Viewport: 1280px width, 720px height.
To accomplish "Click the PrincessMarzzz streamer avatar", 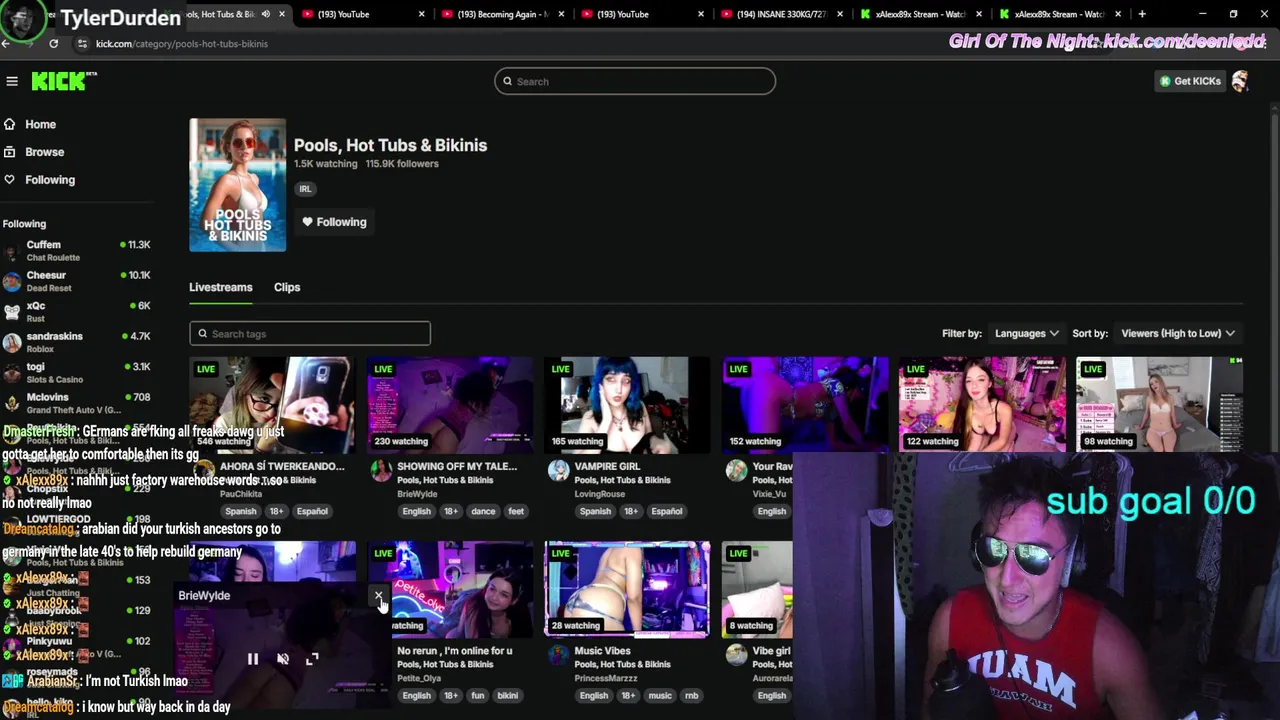I will (x=558, y=655).
